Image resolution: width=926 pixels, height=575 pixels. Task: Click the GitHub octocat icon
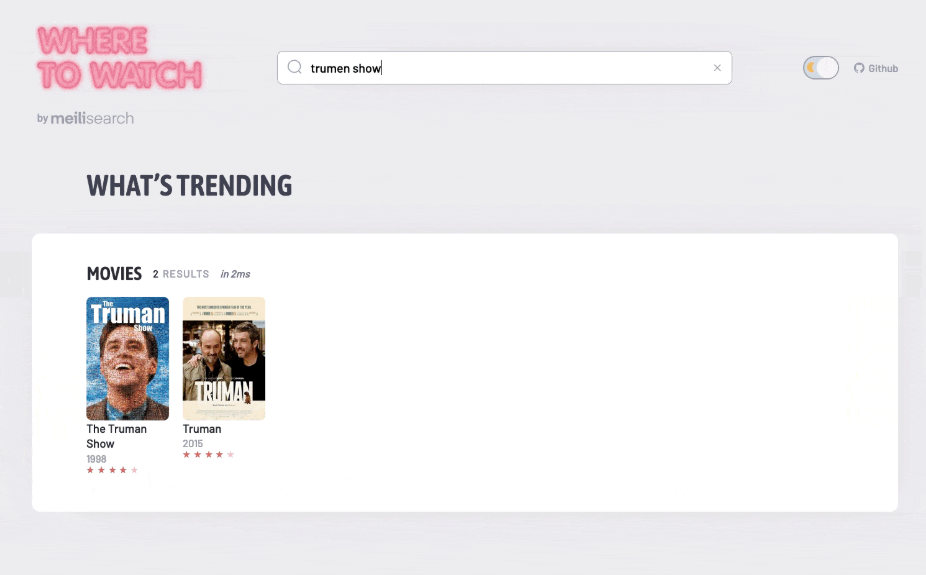tap(859, 68)
